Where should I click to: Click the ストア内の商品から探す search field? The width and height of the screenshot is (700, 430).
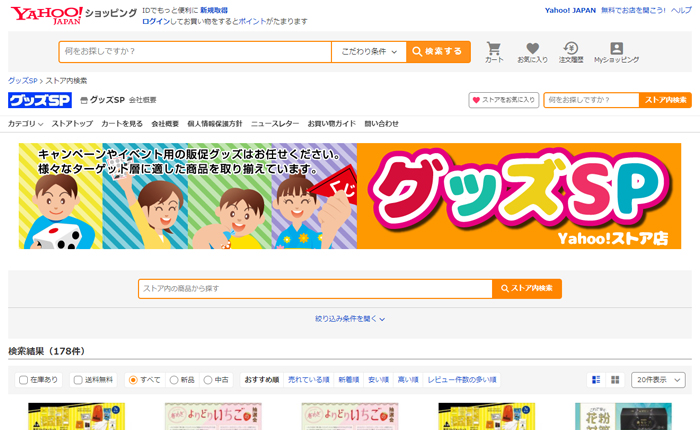point(314,288)
